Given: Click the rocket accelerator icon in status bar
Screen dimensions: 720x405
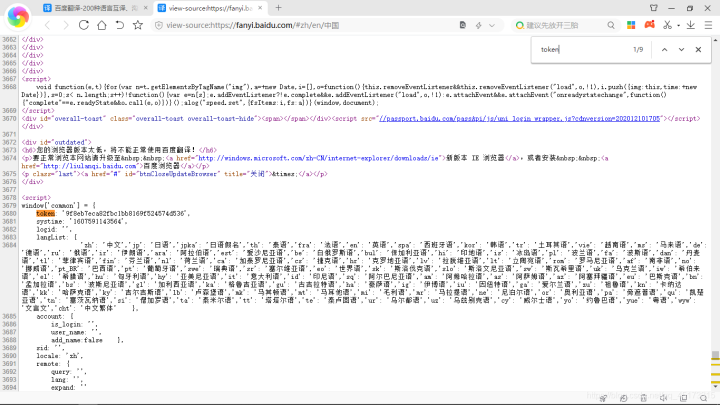Looking at the screenshot, I should pos(603,398).
